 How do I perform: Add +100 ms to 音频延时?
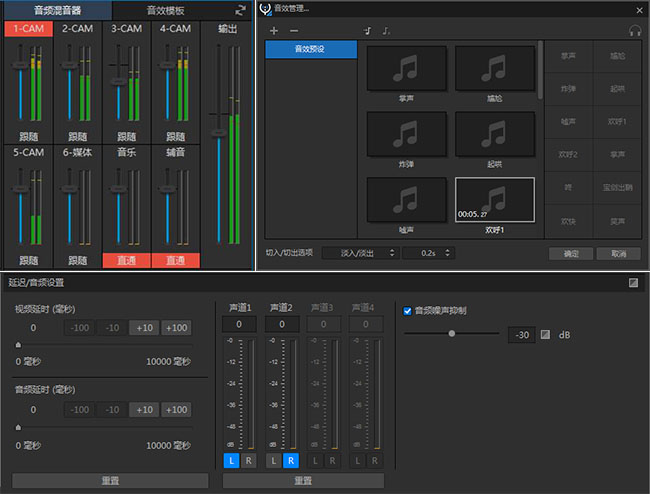point(177,409)
